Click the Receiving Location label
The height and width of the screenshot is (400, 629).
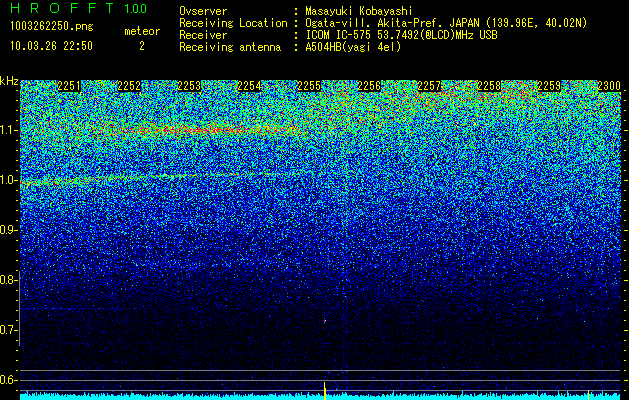pos(233,23)
